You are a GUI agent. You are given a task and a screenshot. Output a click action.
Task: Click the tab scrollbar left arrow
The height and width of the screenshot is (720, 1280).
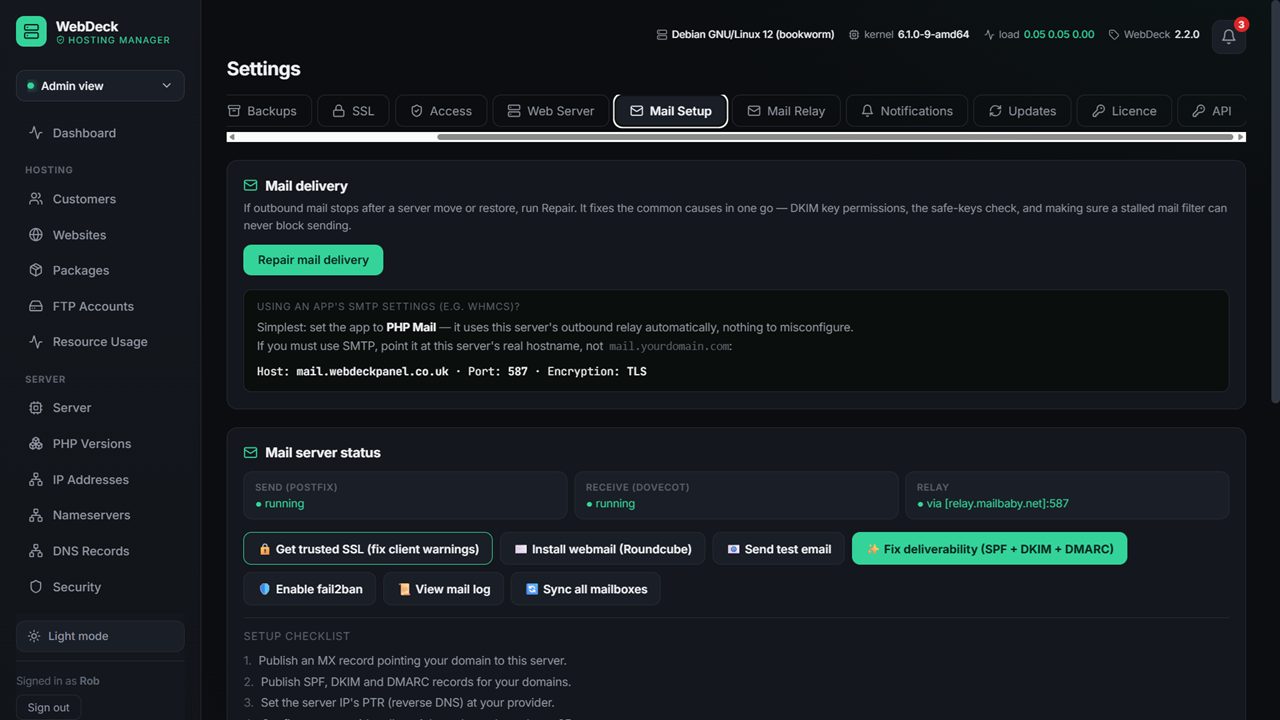click(232, 137)
